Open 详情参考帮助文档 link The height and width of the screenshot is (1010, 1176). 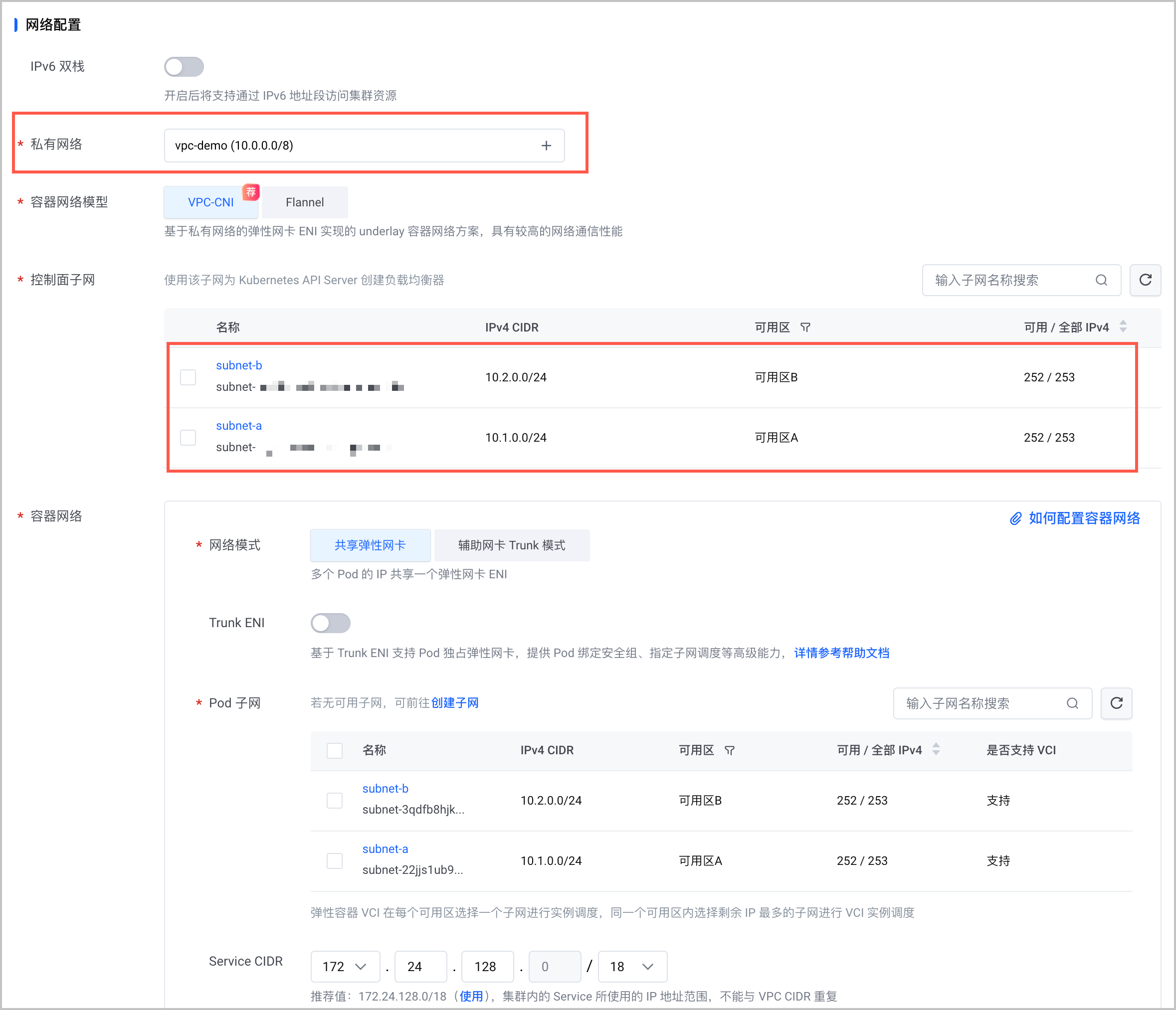point(841,653)
